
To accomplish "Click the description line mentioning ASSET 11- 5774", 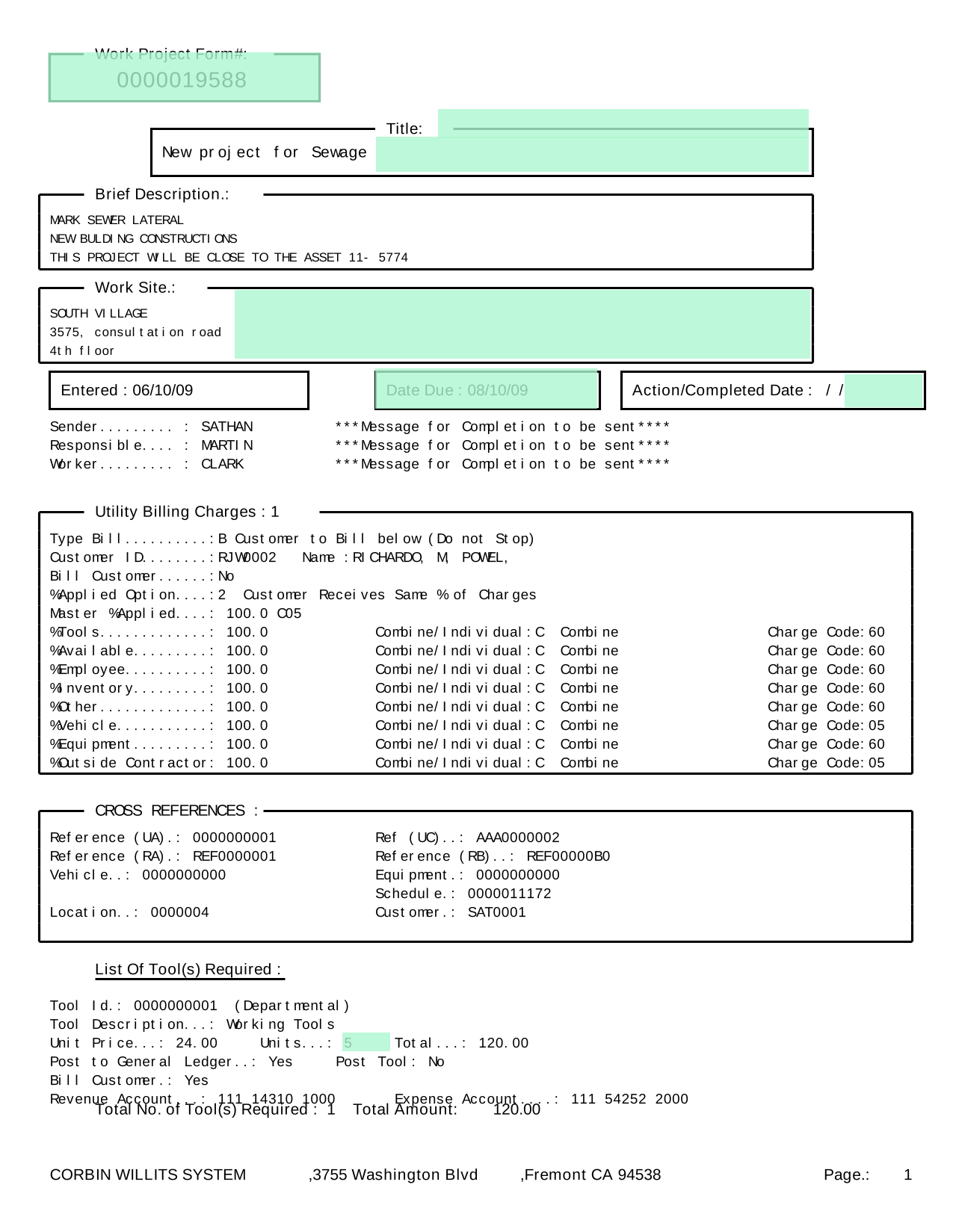I will click(x=229, y=257).
